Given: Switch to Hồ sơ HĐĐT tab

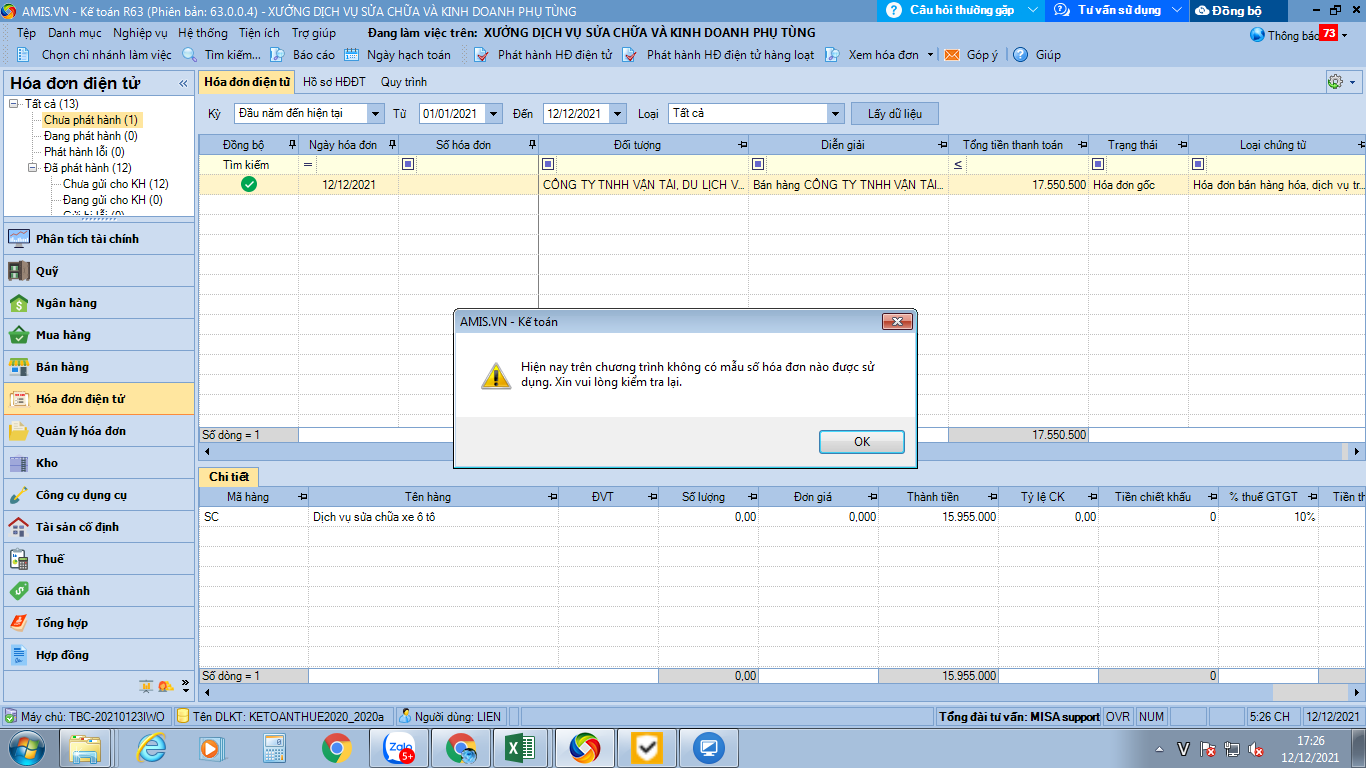Looking at the screenshot, I should 334,82.
